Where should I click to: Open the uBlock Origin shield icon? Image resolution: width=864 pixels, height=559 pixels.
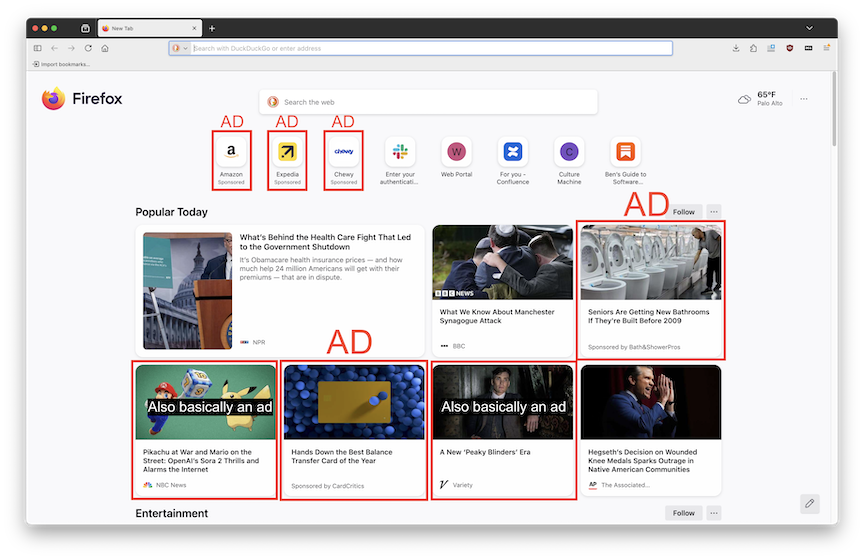(790, 48)
